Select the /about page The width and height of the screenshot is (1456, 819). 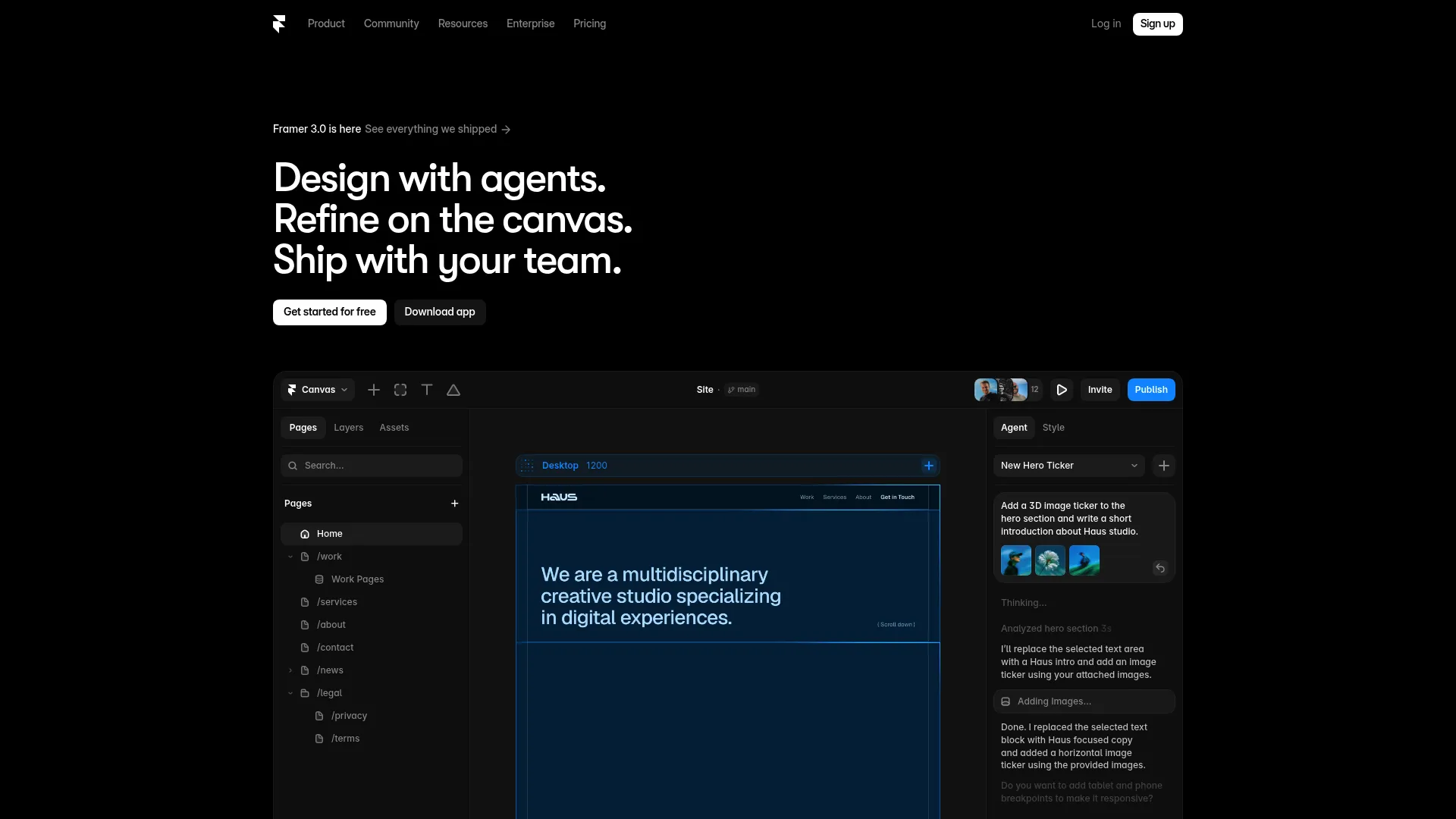(x=331, y=625)
